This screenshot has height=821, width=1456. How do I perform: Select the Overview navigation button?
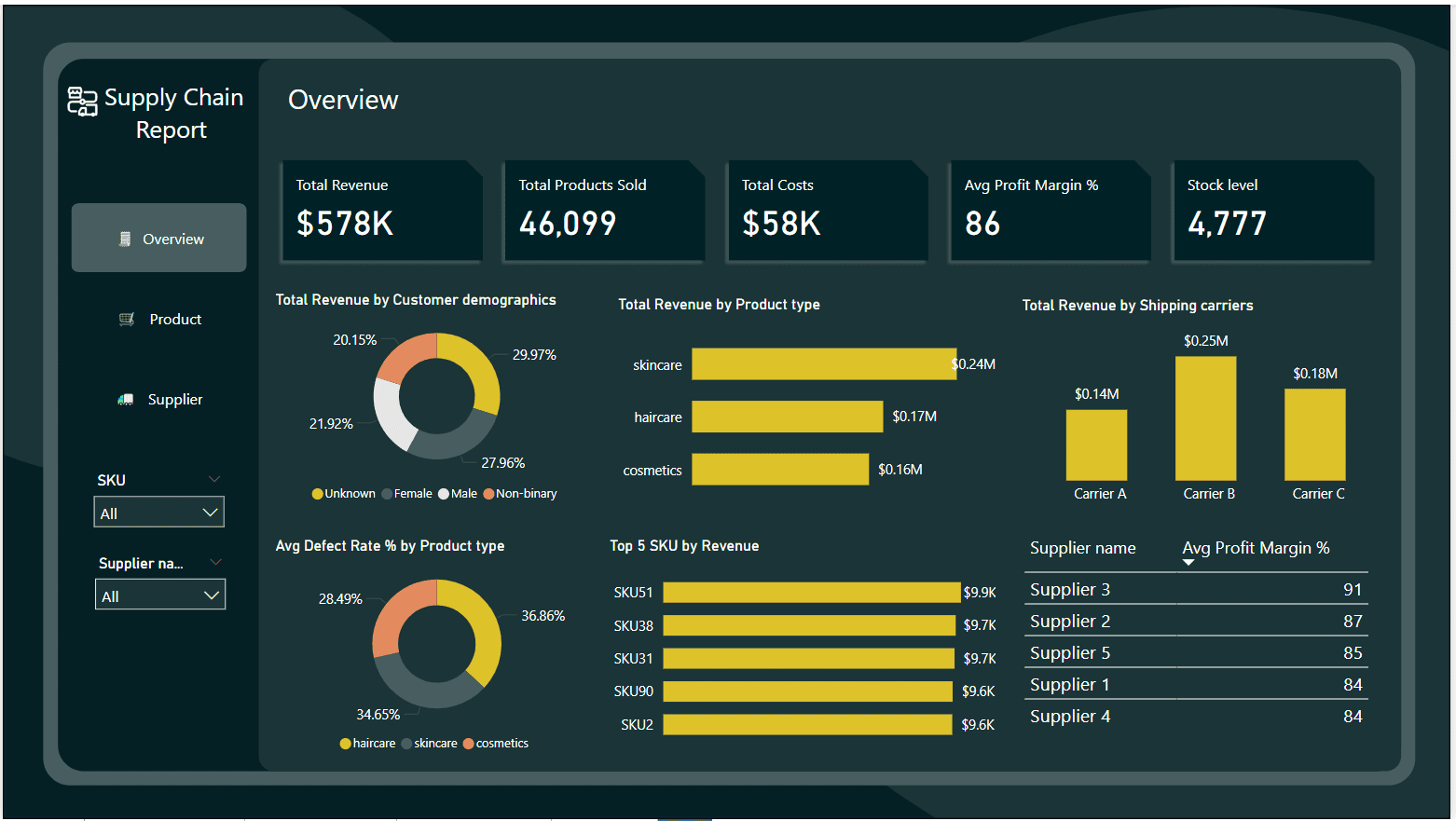point(159,239)
